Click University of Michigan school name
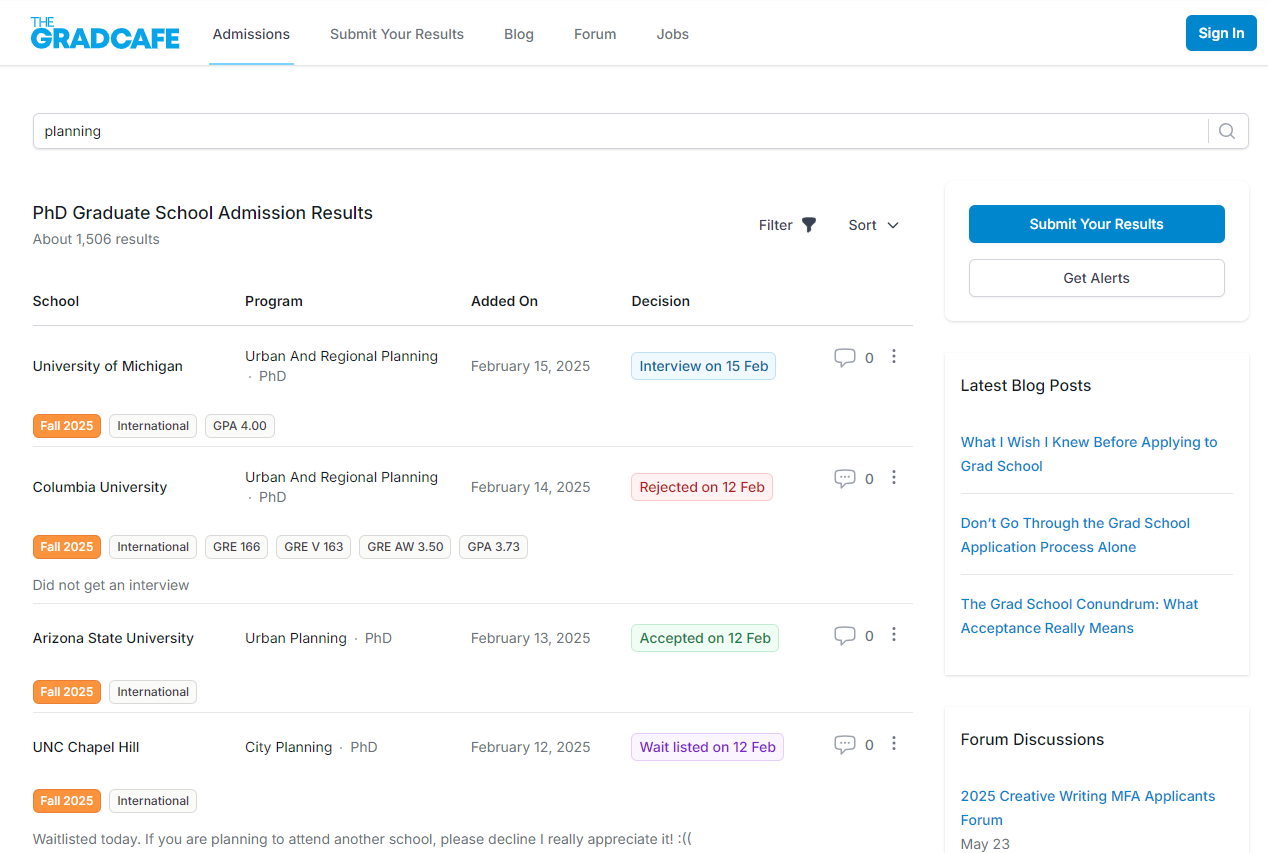Viewport: 1268px width, 853px height. tap(108, 366)
